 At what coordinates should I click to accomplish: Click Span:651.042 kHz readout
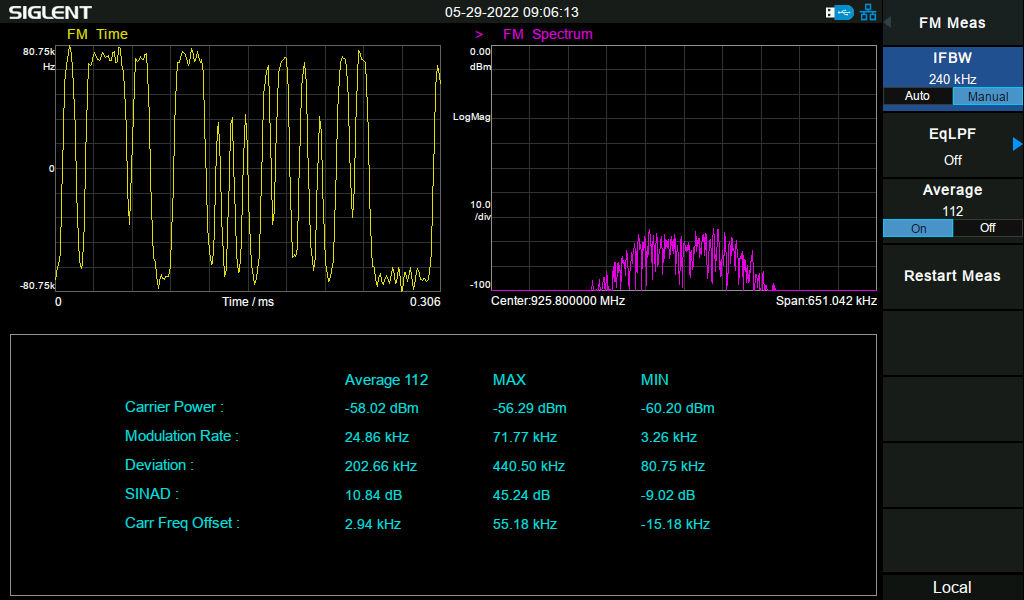pyautogui.click(x=826, y=301)
